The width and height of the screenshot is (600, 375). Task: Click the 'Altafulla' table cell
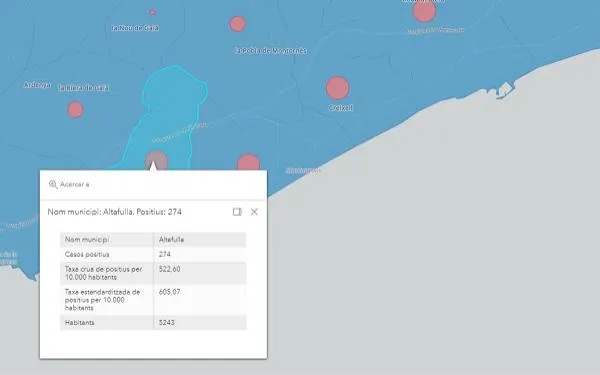pyautogui.click(x=200, y=240)
